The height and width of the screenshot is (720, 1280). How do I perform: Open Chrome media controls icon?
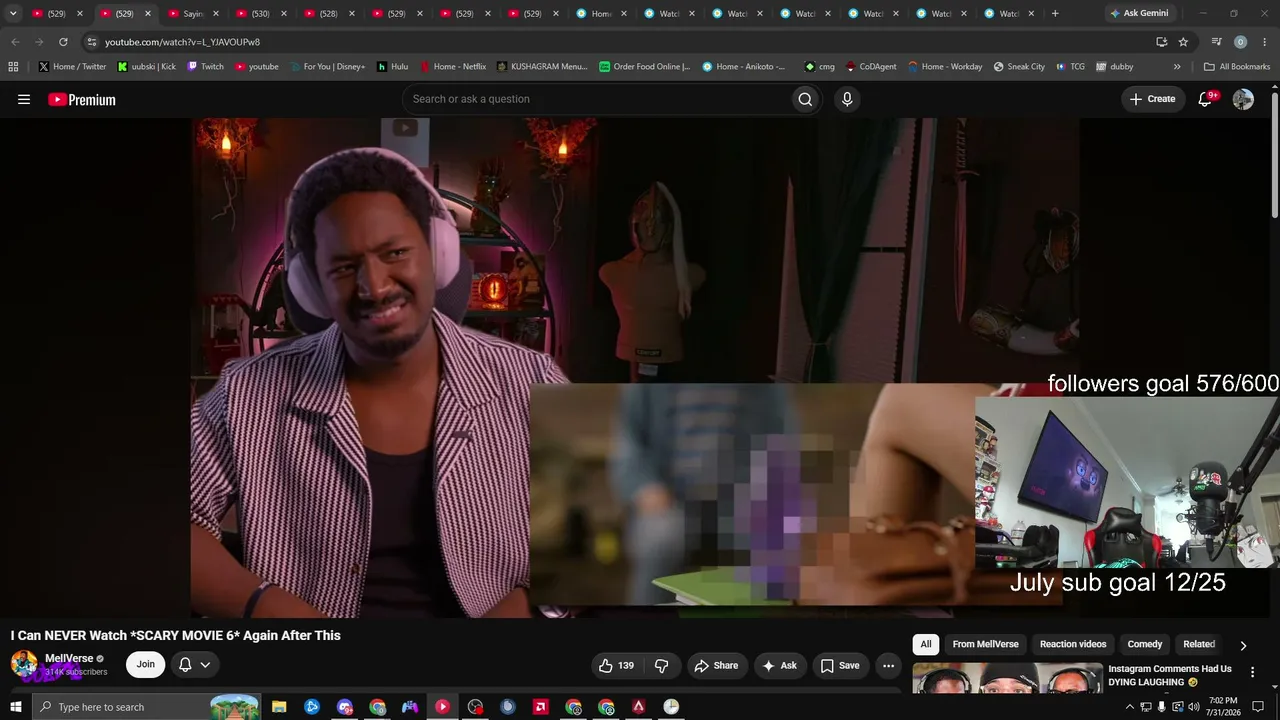pyautogui.click(x=1216, y=42)
